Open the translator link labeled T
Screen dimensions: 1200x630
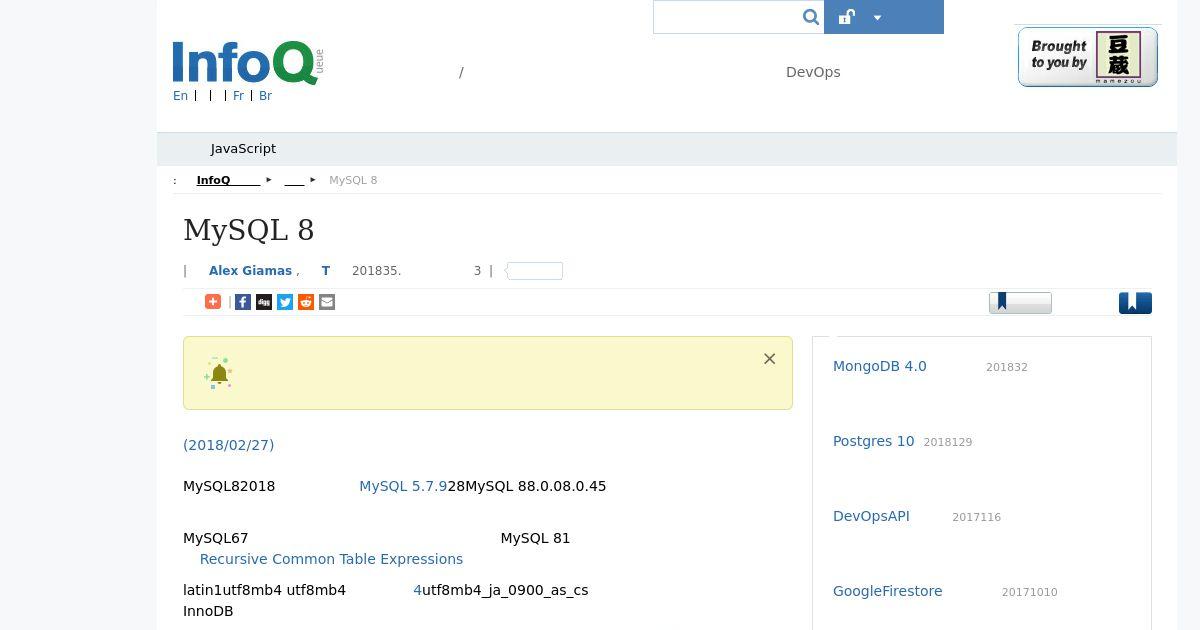click(x=326, y=271)
